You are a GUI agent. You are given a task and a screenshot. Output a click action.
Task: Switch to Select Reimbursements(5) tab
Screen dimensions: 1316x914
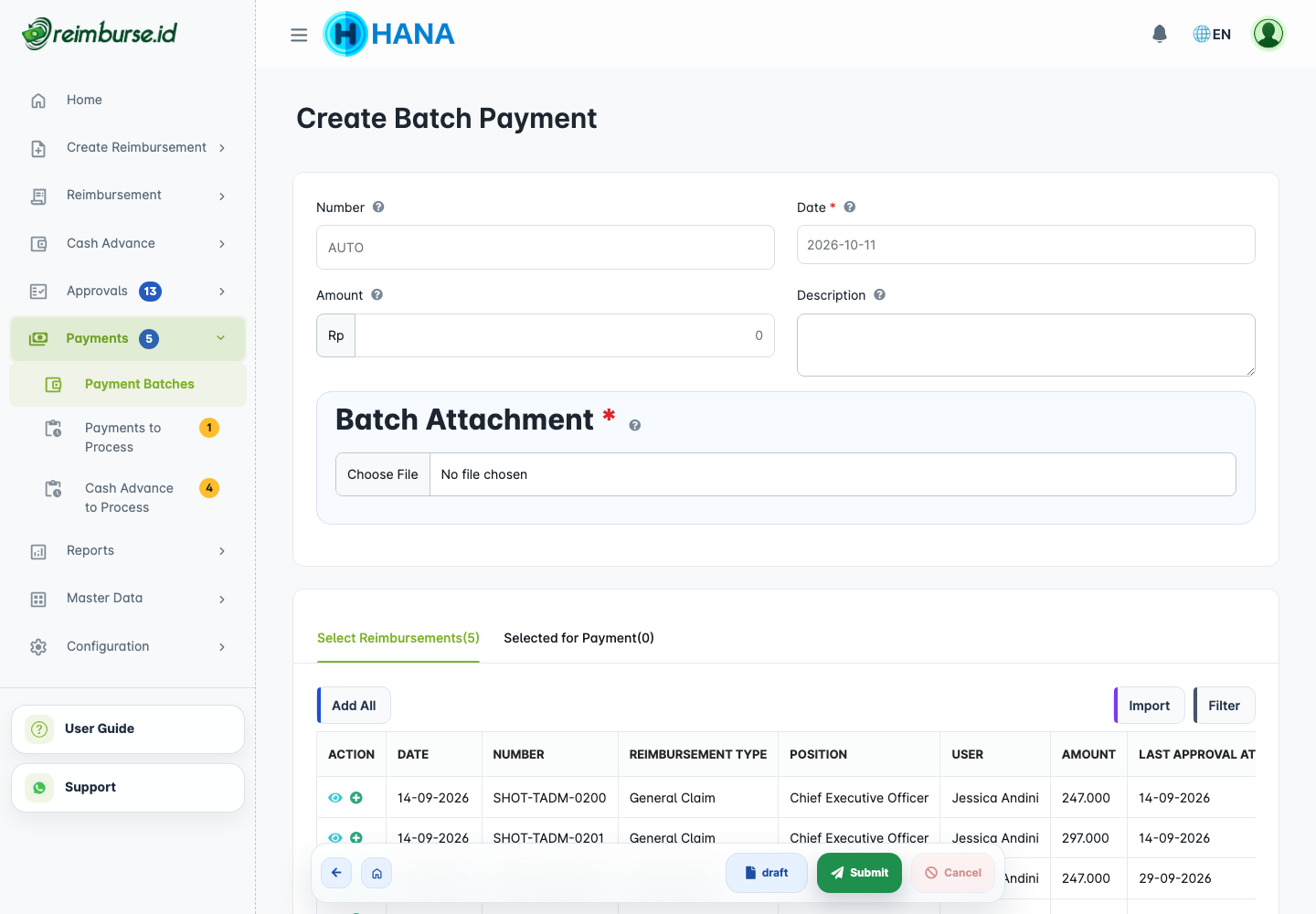point(398,638)
